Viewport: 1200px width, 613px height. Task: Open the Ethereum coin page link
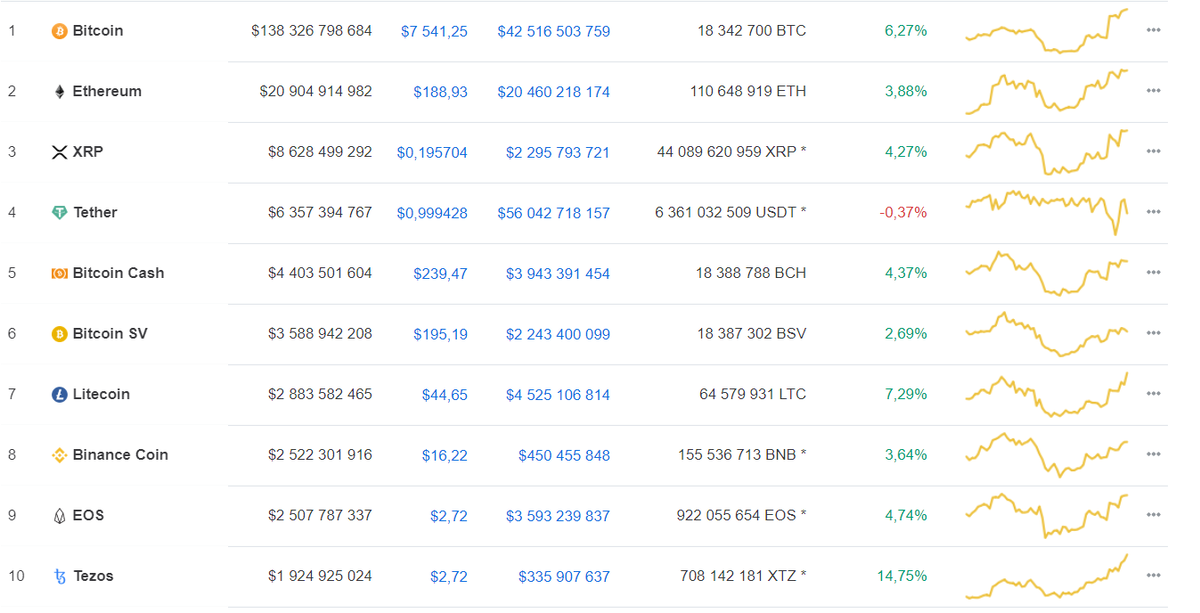(107, 91)
